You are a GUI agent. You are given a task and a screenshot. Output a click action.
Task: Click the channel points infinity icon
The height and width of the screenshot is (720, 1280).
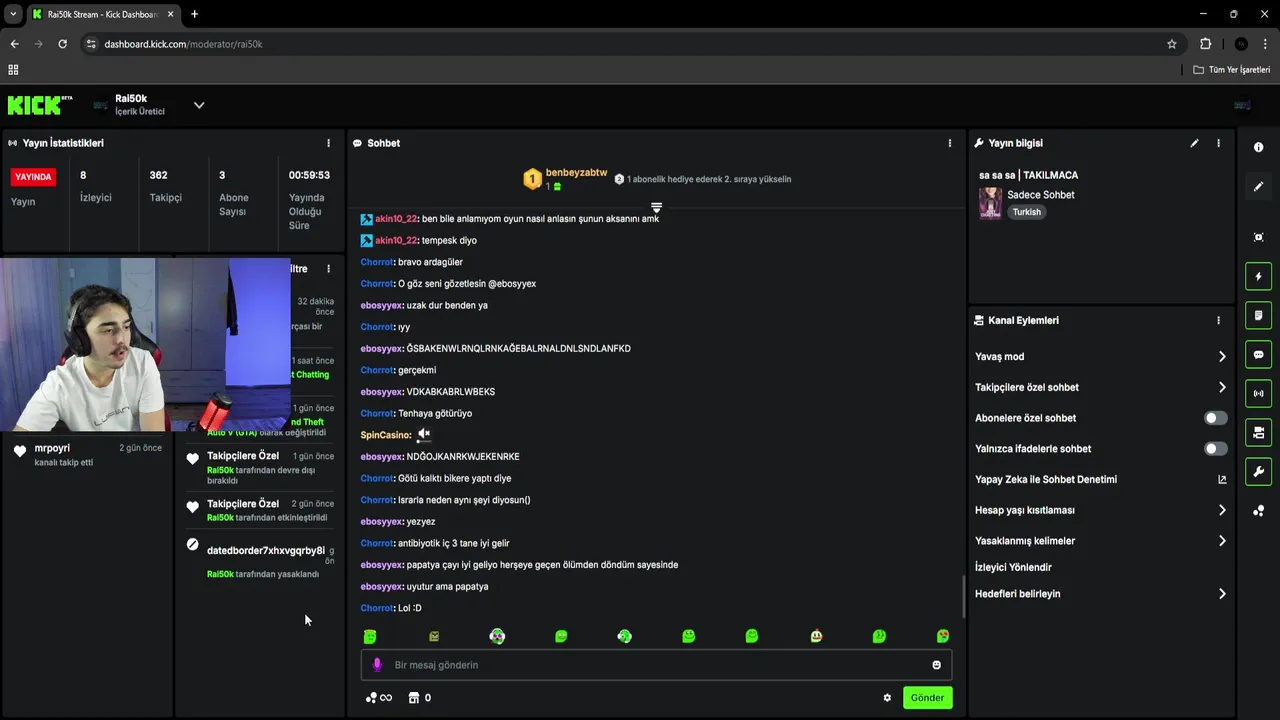coord(379,698)
